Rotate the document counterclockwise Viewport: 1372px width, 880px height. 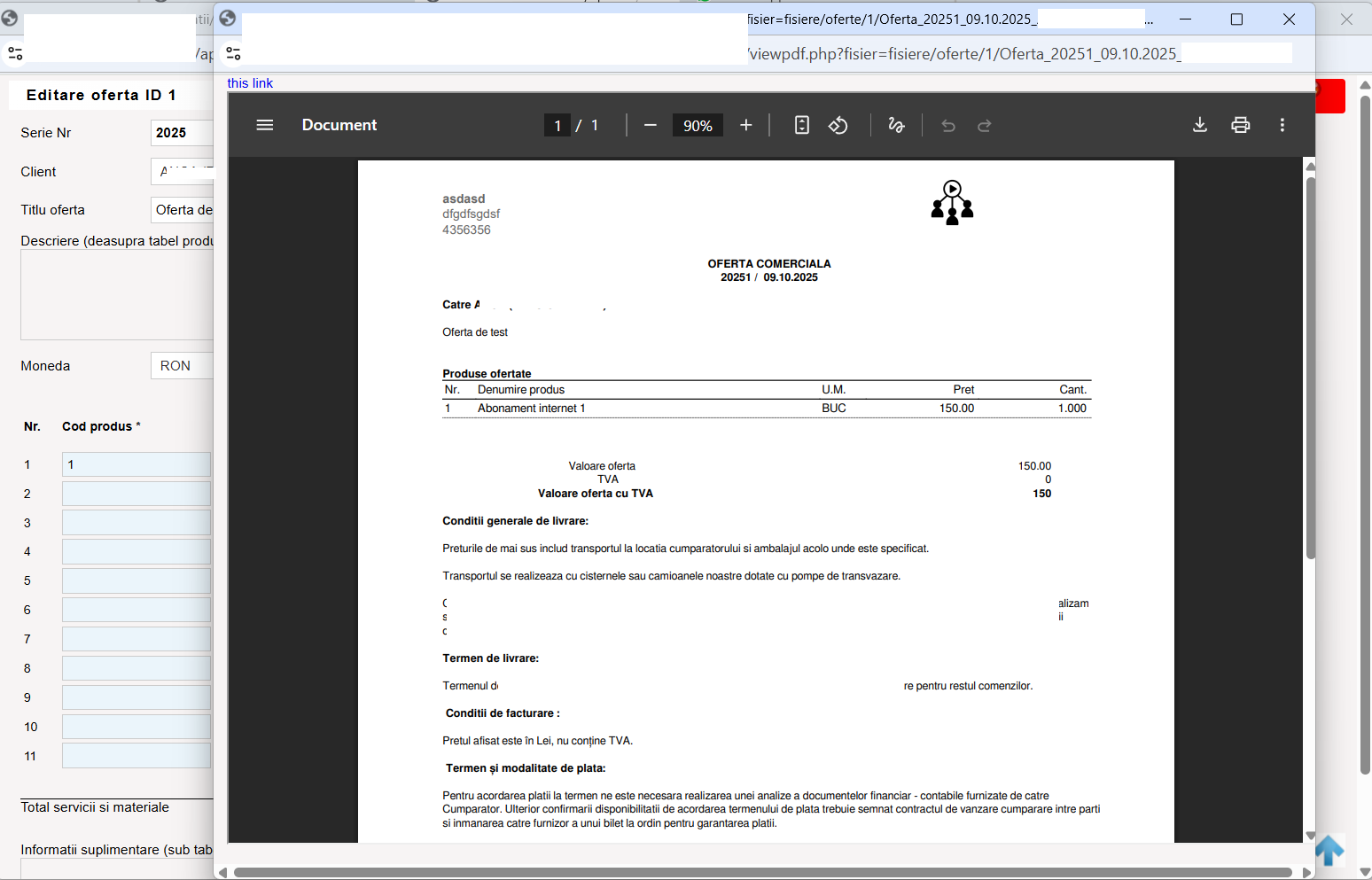click(x=838, y=125)
